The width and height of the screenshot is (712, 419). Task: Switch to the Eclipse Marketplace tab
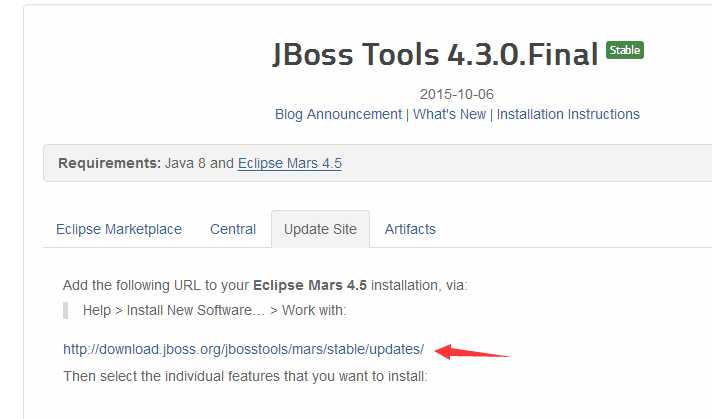click(x=119, y=229)
